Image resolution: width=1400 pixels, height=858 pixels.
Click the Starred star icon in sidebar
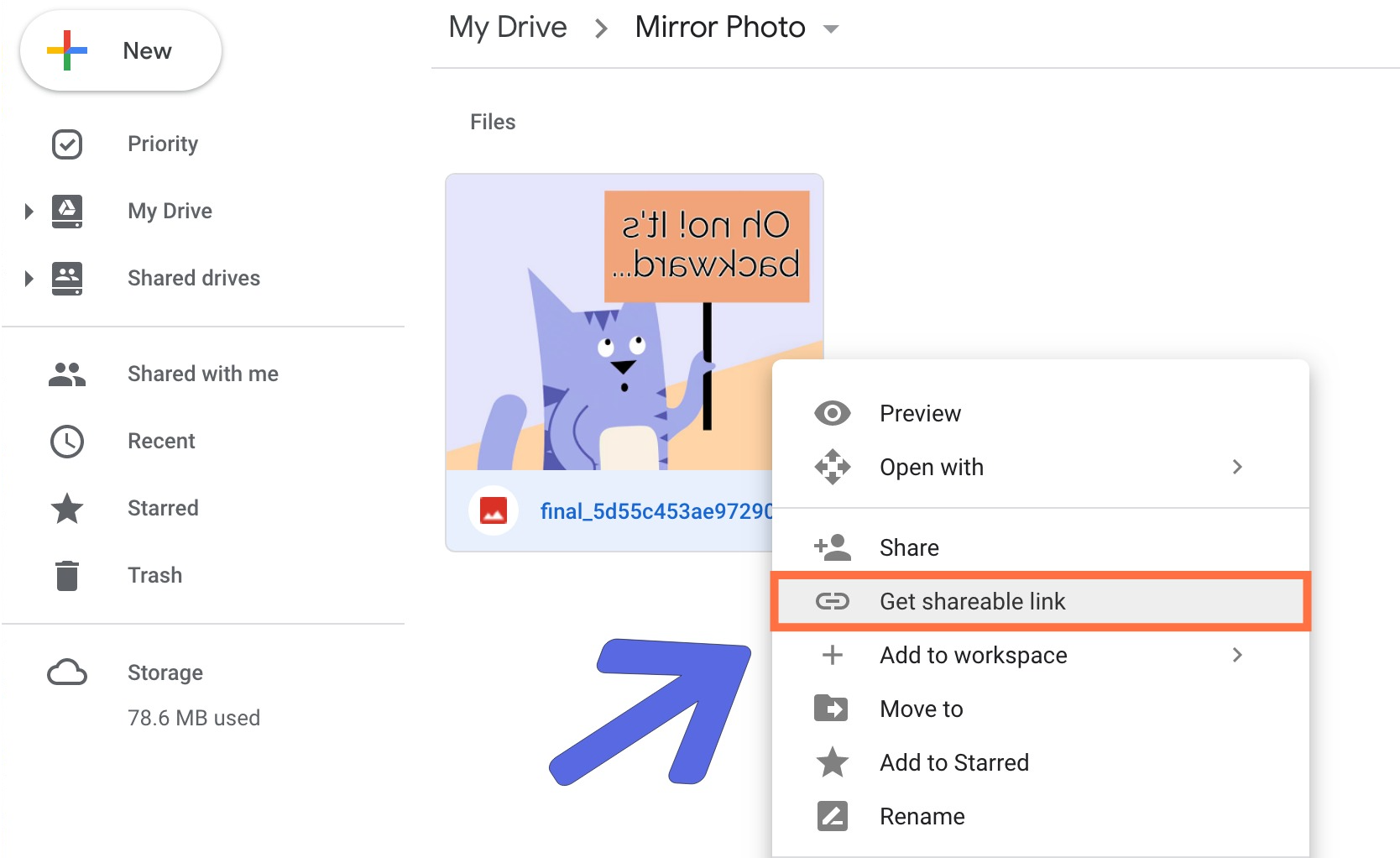pyautogui.click(x=67, y=509)
